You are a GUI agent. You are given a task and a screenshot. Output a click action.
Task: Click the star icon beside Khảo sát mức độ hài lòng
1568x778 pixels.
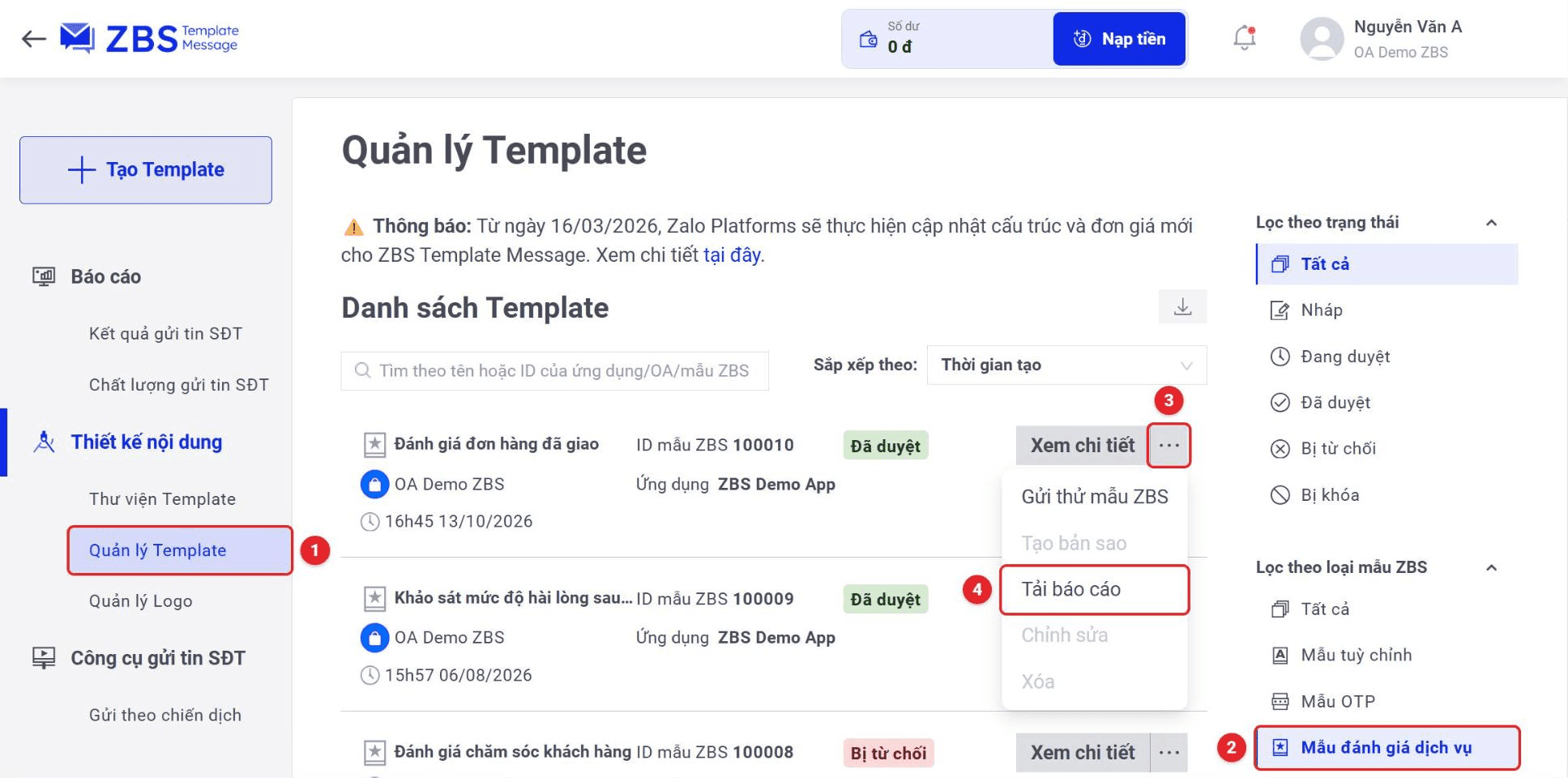point(374,598)
